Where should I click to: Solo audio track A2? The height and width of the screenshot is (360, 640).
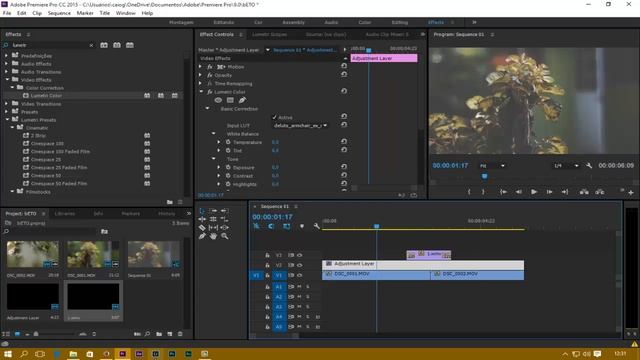tap(308, 297)
